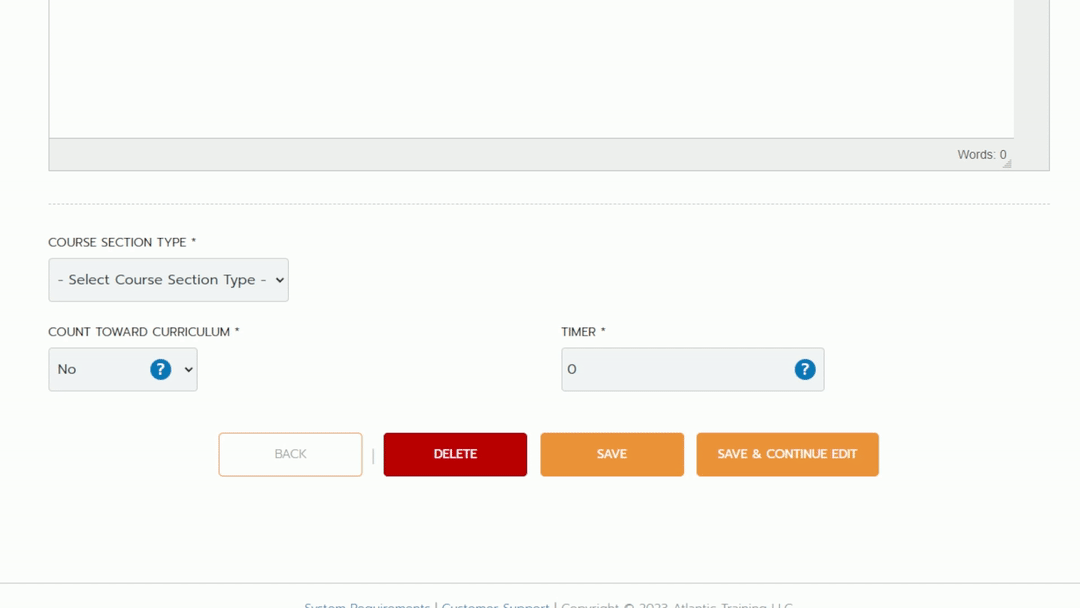Click the help icon beside Count Toward Curriculum
This screenshot has height=608, width=1080.
(160, 369)
